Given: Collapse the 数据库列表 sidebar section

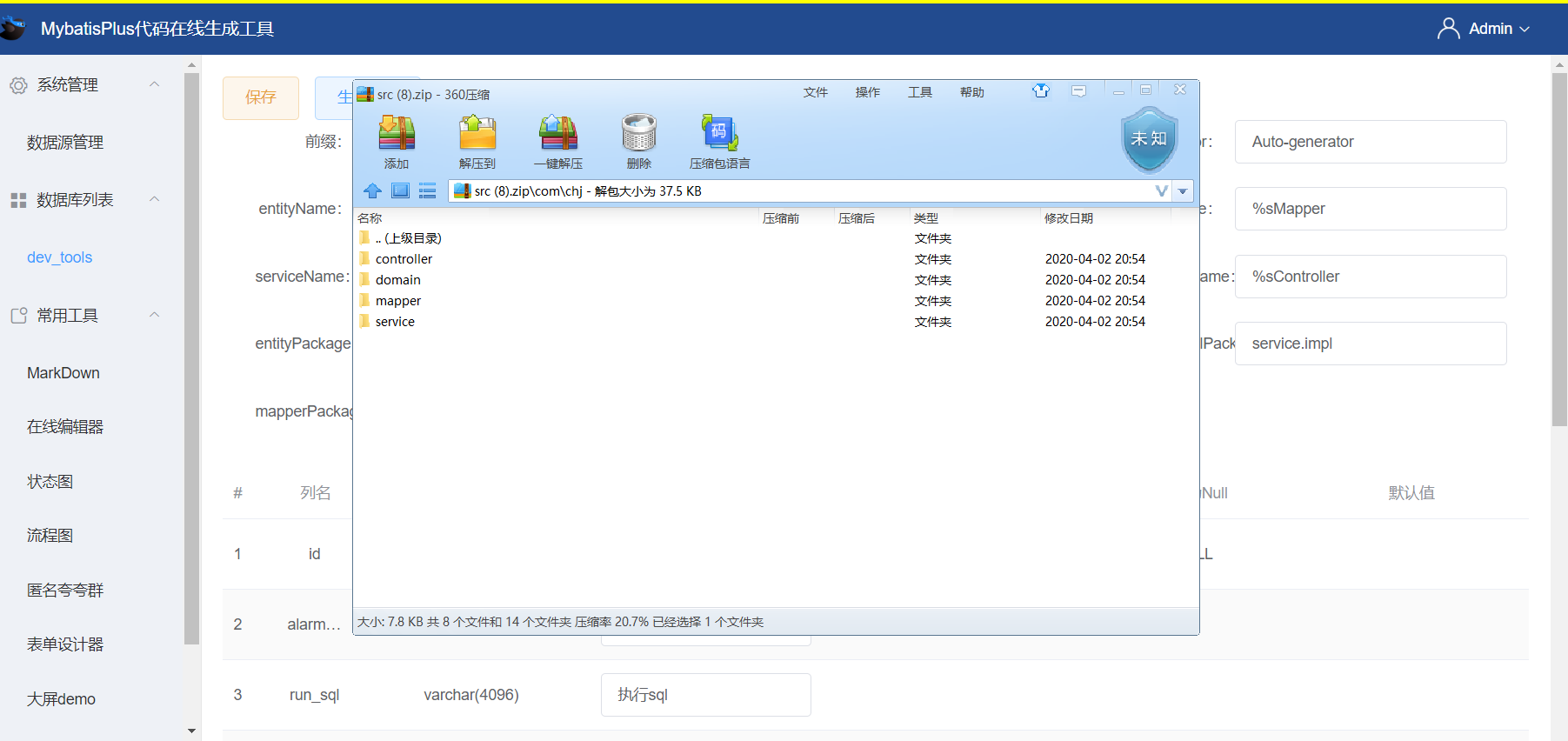Looking at the screenshot, I should click(x=155, y=199).
